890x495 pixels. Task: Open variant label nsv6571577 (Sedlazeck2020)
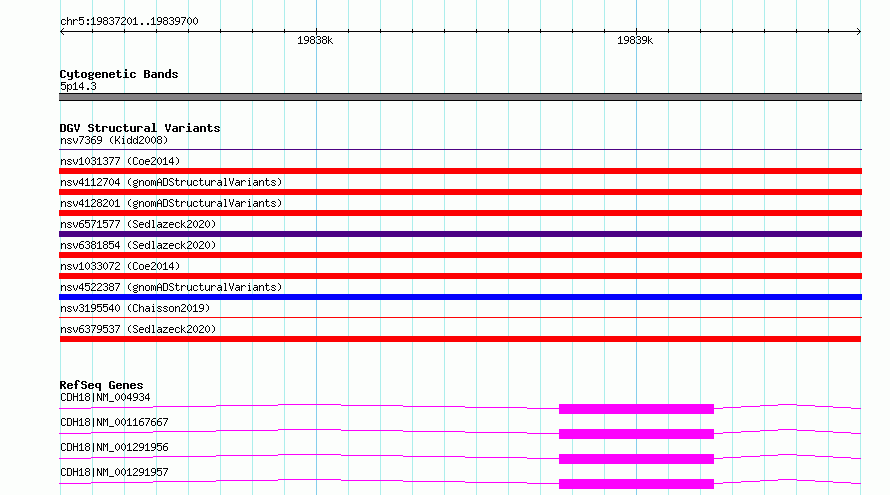(138, 224)
